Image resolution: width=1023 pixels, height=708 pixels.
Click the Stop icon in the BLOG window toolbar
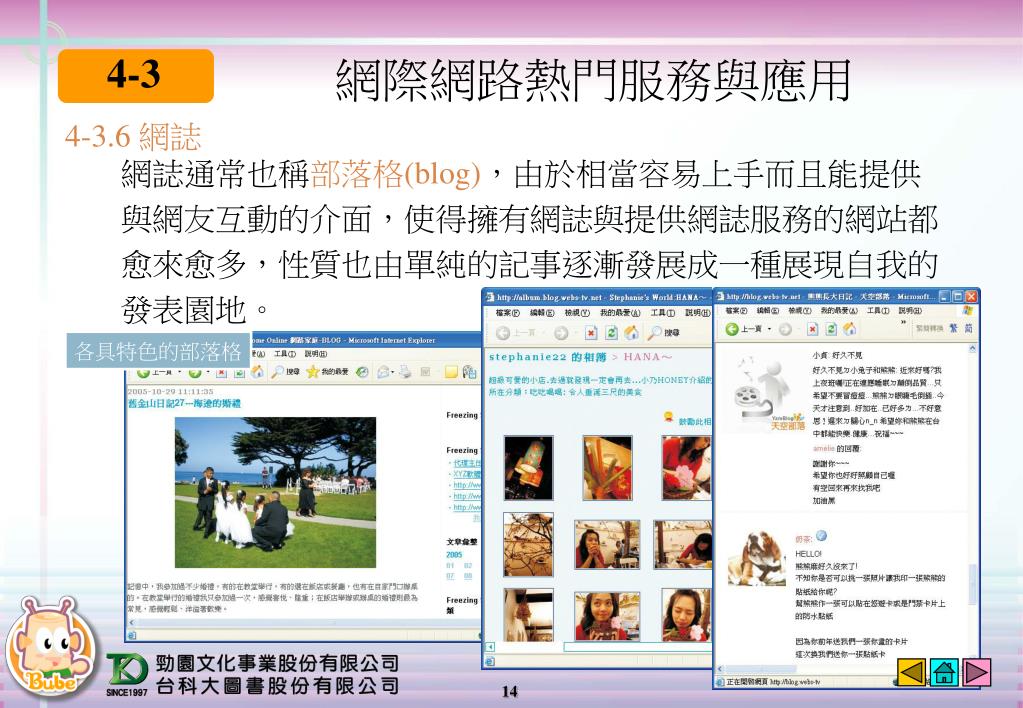click(x=221, y=372)
